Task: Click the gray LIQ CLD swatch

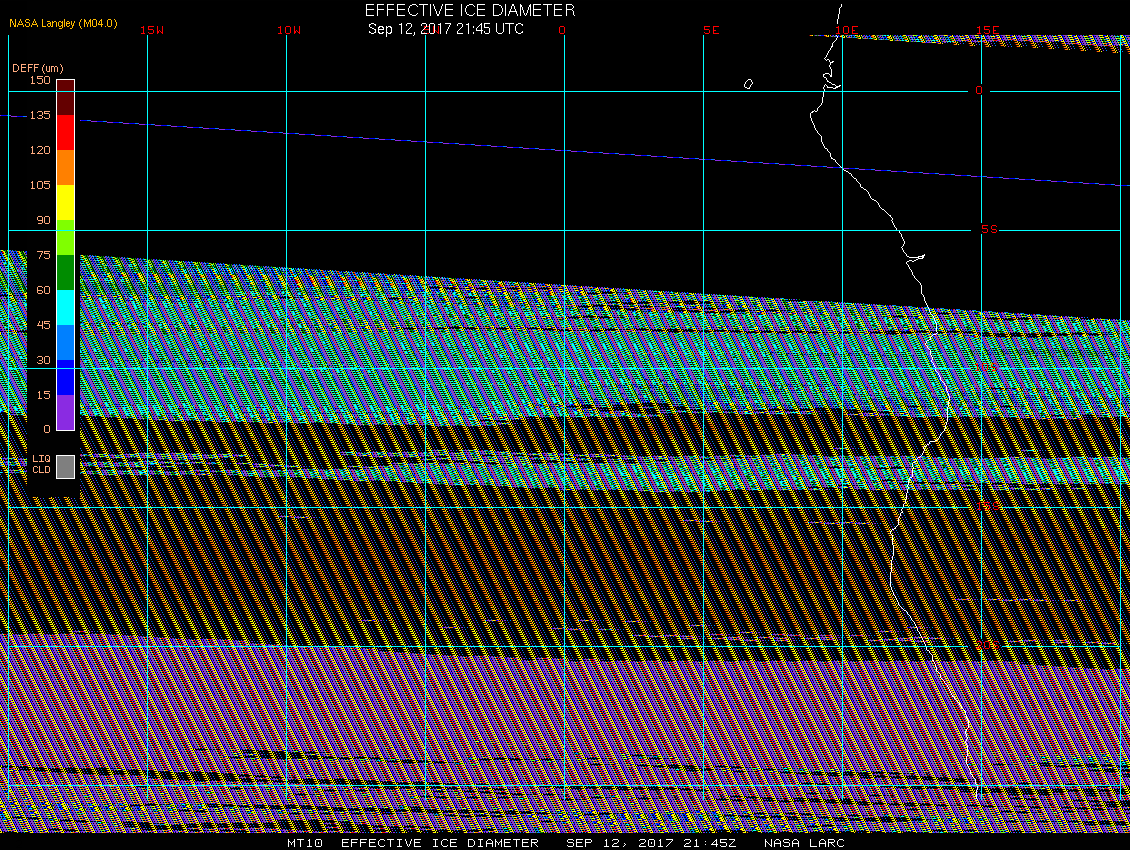Action: pyautogui.click(x=66, y=466)
